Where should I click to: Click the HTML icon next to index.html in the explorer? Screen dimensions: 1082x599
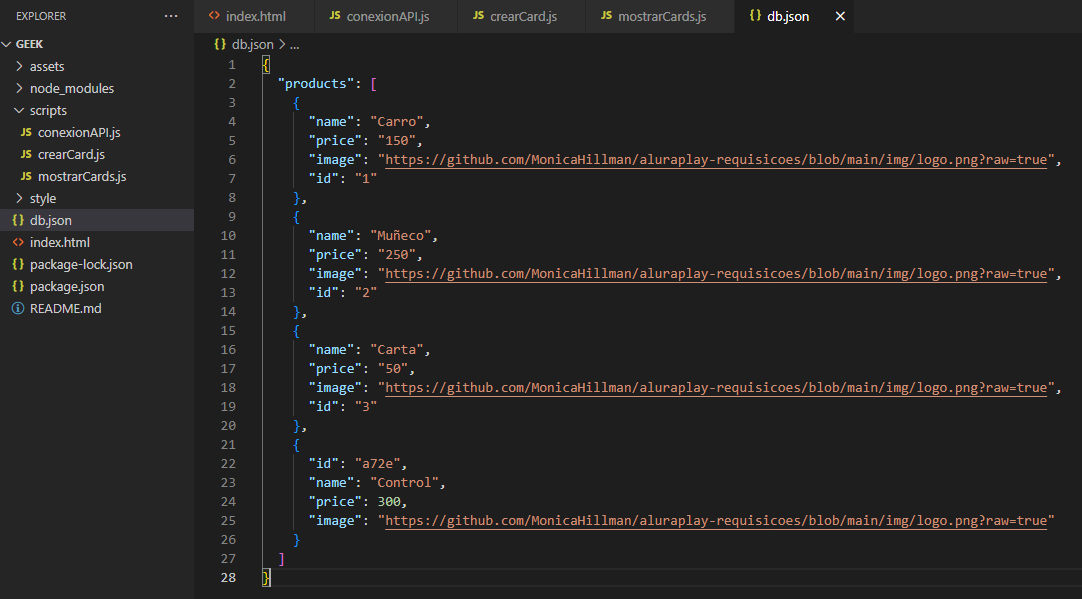pos(18,243)
